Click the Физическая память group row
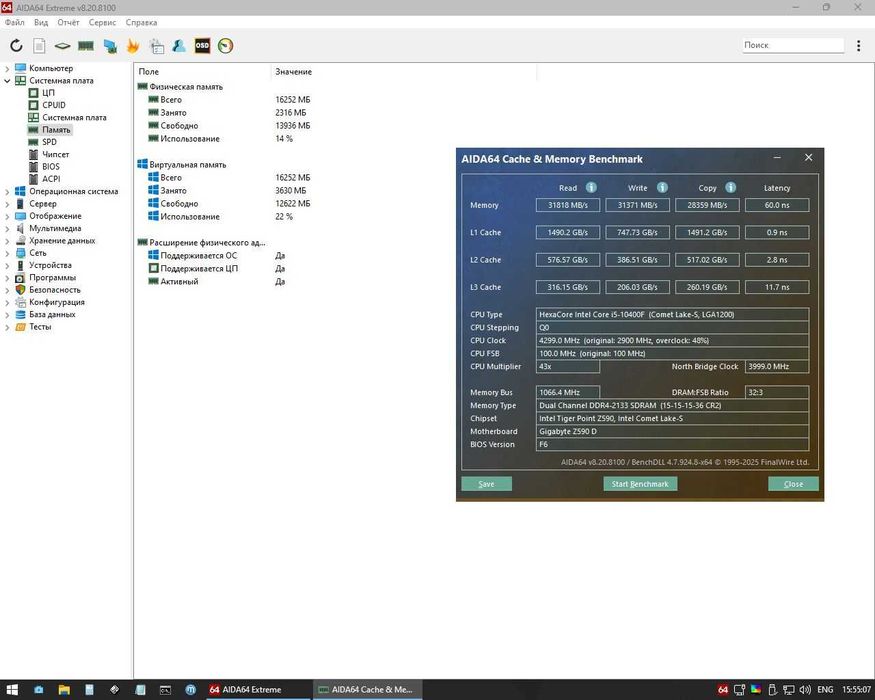The height and width of the screenshot is (700, 875). click(180, 87)
